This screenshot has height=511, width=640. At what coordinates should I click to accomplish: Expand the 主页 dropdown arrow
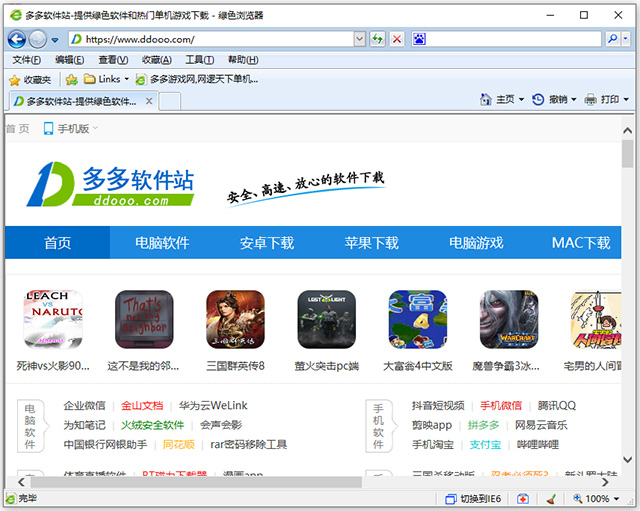(521, 99)
